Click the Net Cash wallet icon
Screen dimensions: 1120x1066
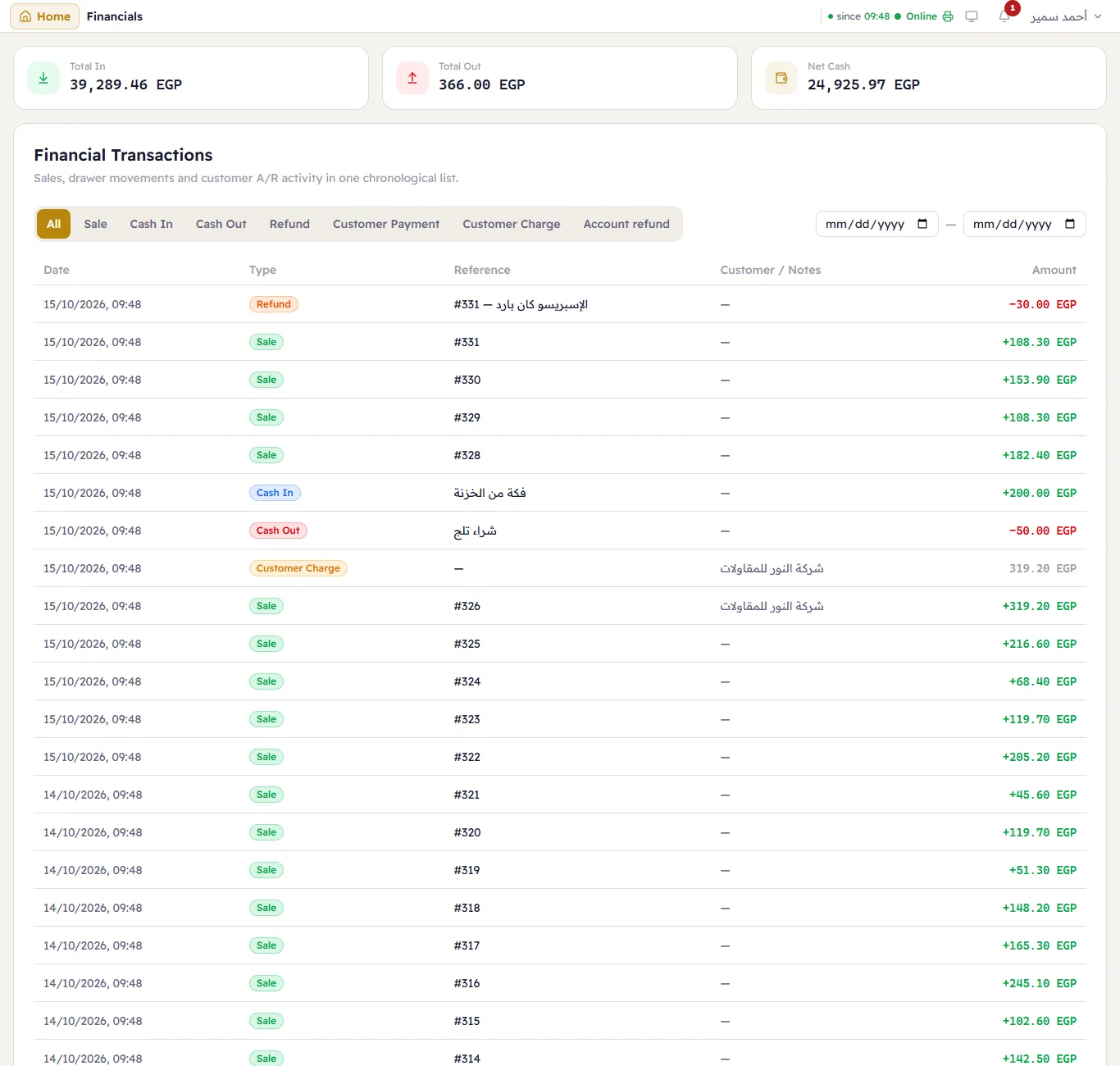click(781, 78)
